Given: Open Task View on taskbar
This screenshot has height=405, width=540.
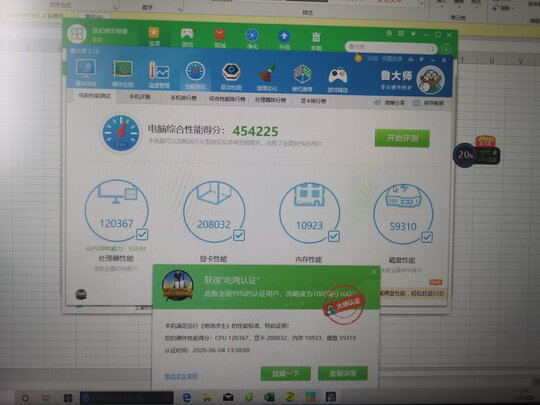Looking at the screenshot, I should coord(46,398).
